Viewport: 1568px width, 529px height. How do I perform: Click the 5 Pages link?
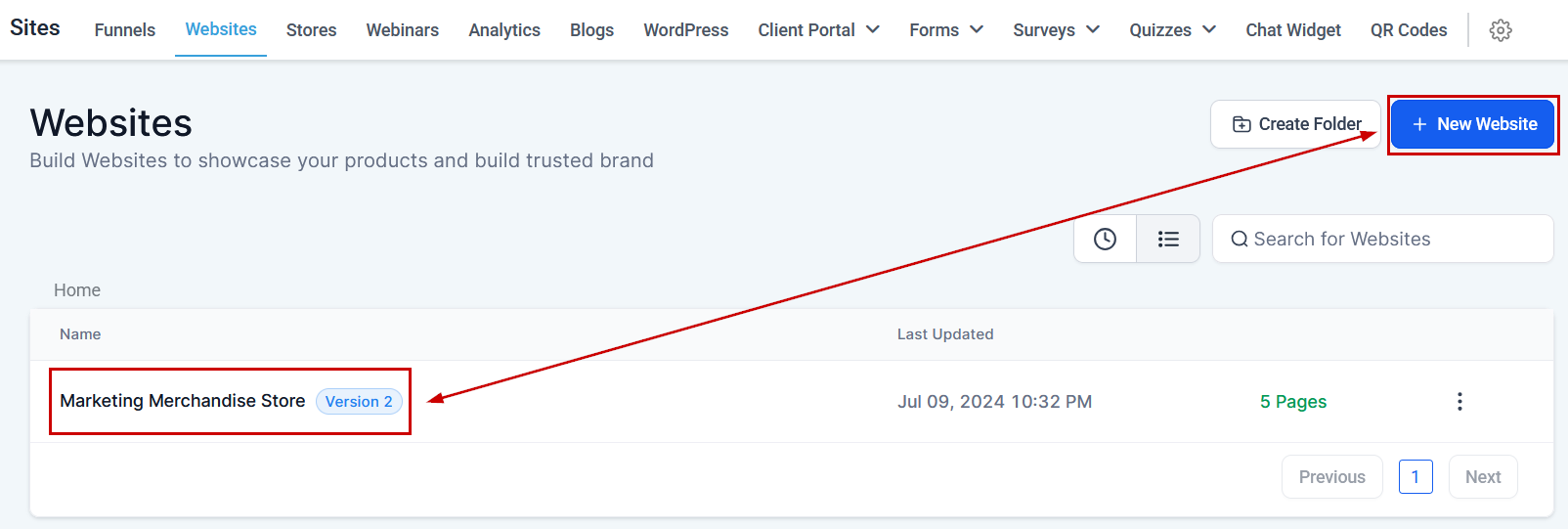(1293, 402)
